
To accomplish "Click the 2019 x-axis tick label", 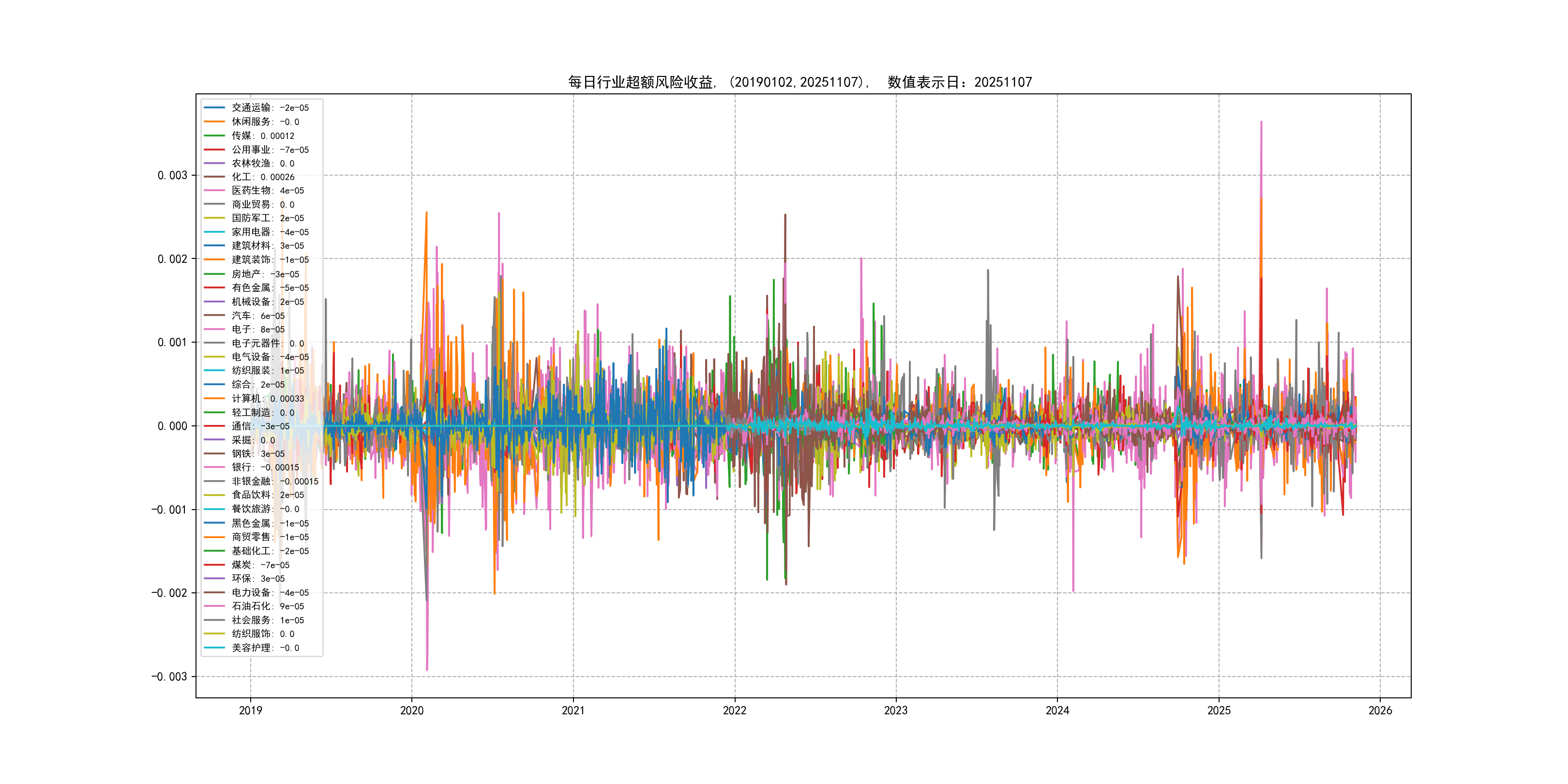I will (x=250, y=710).
